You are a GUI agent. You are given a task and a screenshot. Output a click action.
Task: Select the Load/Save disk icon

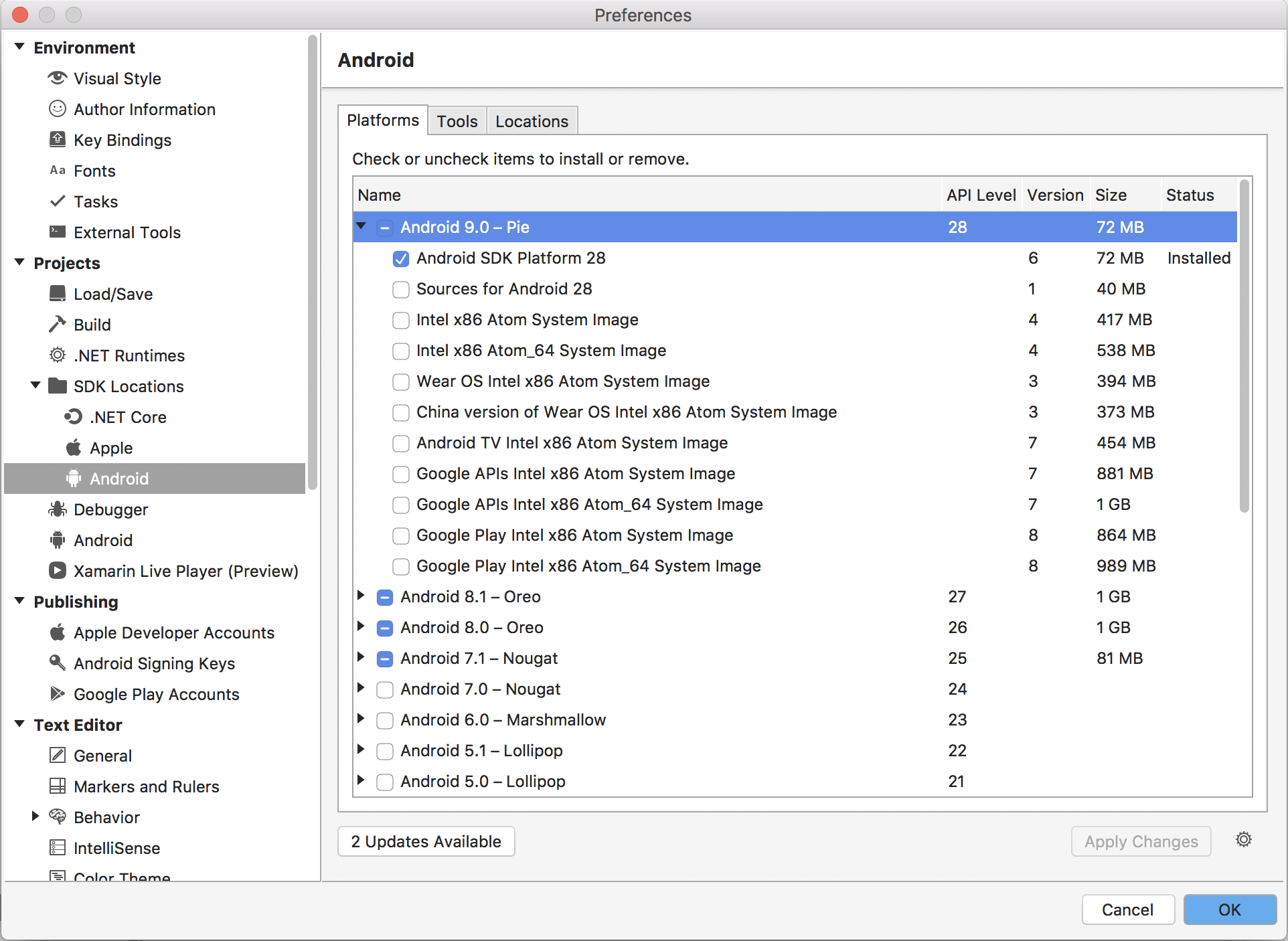coord(58,293)
